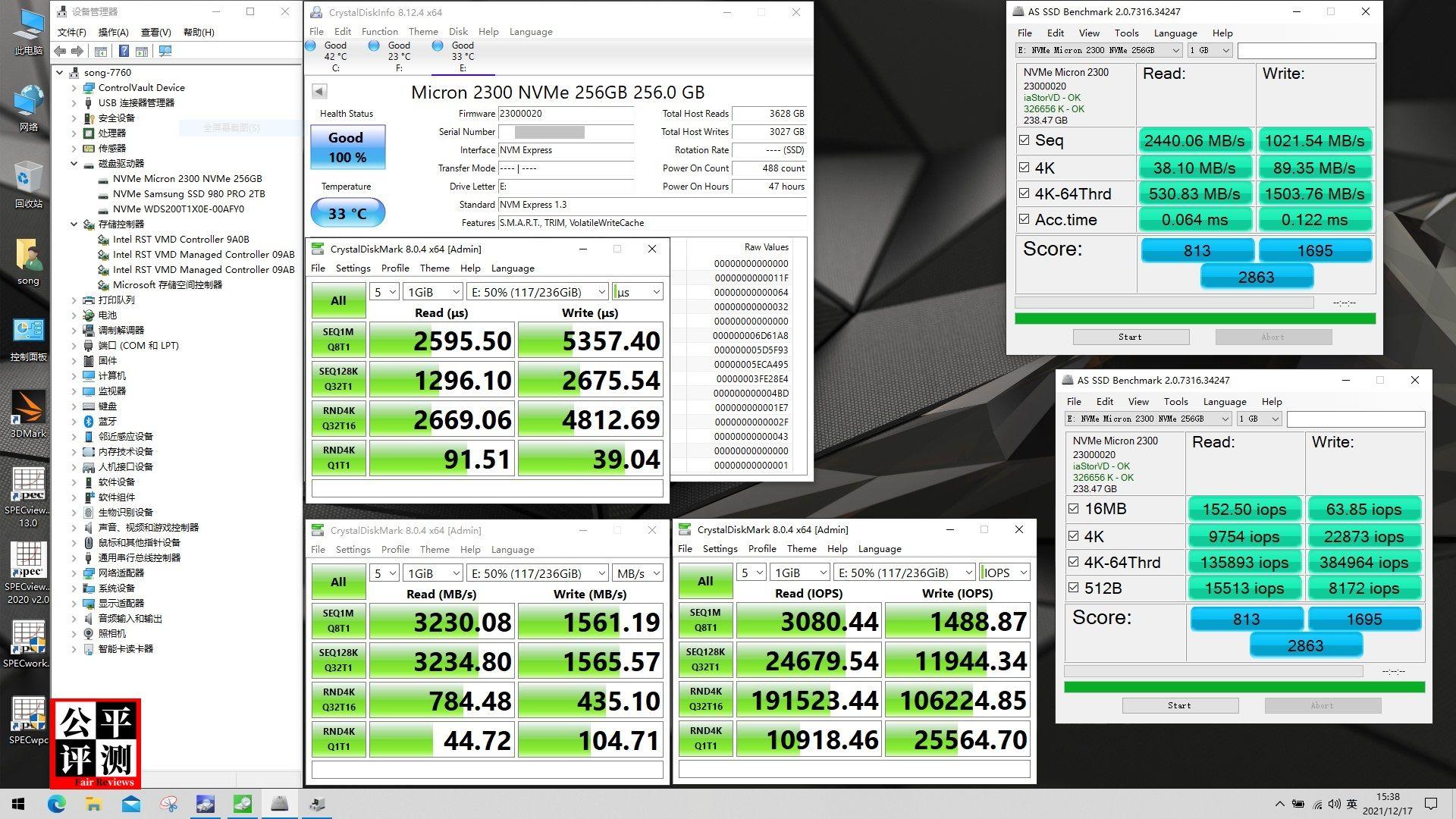Click the search text field in AS SSD
The image size is (1456, 819).
click(x=1306, y=50)
